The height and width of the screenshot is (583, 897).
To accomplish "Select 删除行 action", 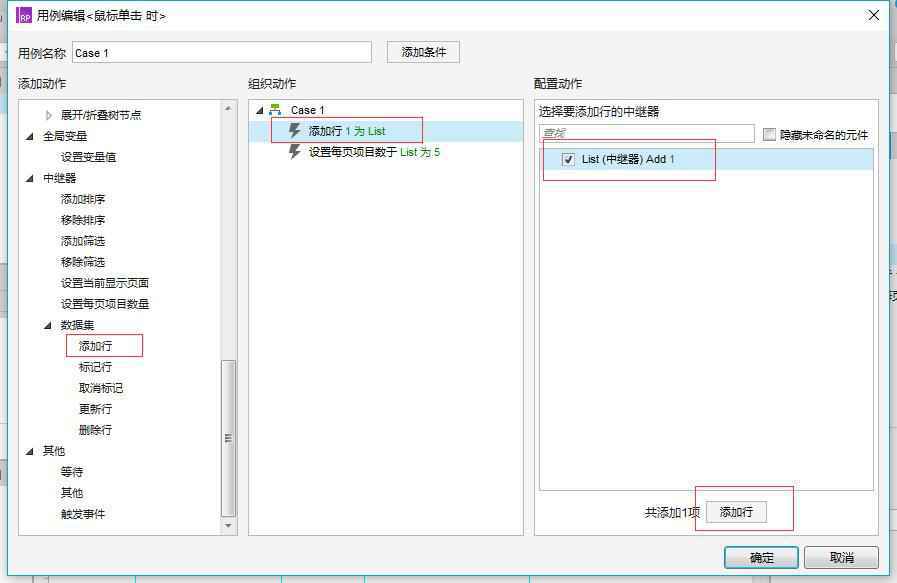I will tap(96, 430).
